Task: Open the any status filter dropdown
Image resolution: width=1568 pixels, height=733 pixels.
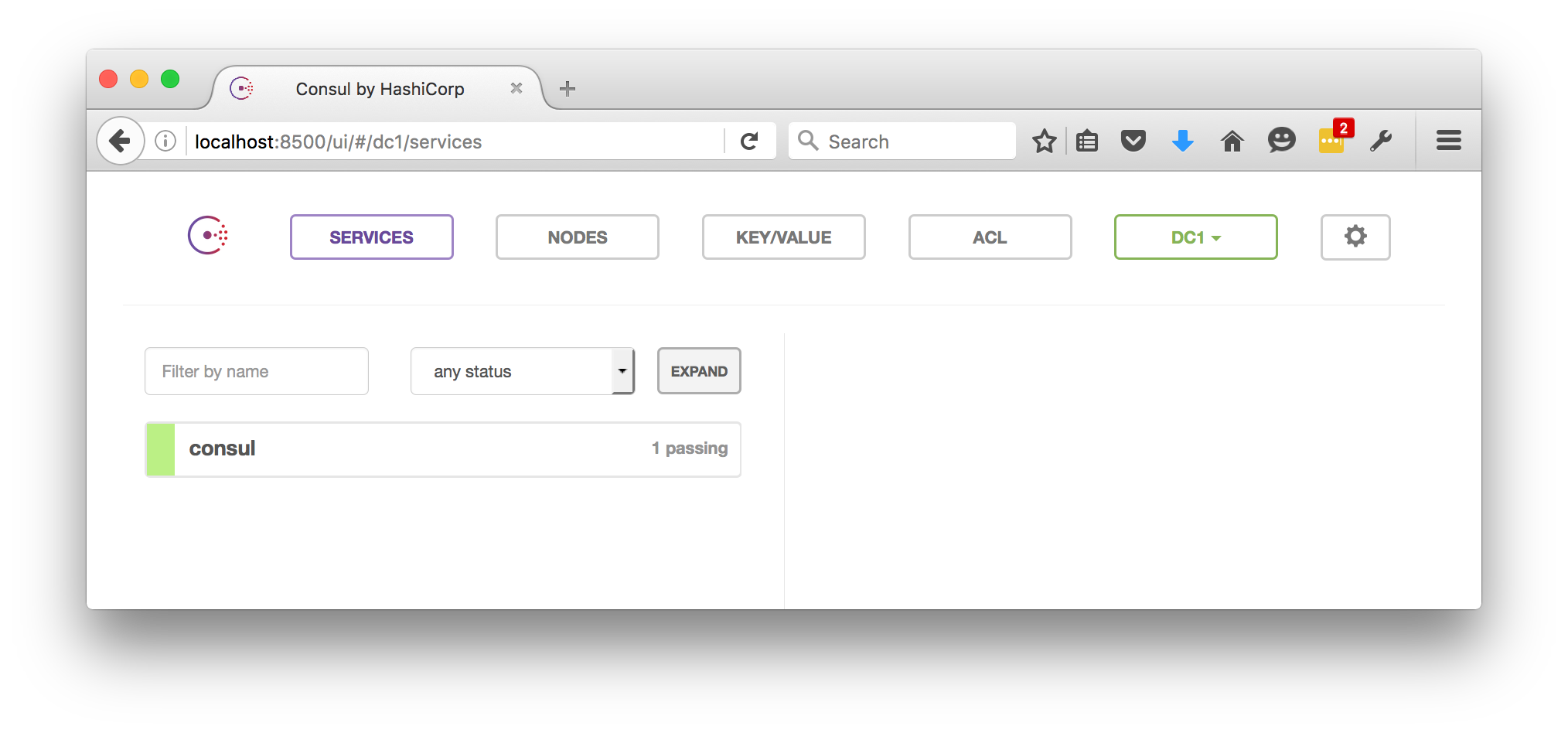Action: (x=522, y=372)
